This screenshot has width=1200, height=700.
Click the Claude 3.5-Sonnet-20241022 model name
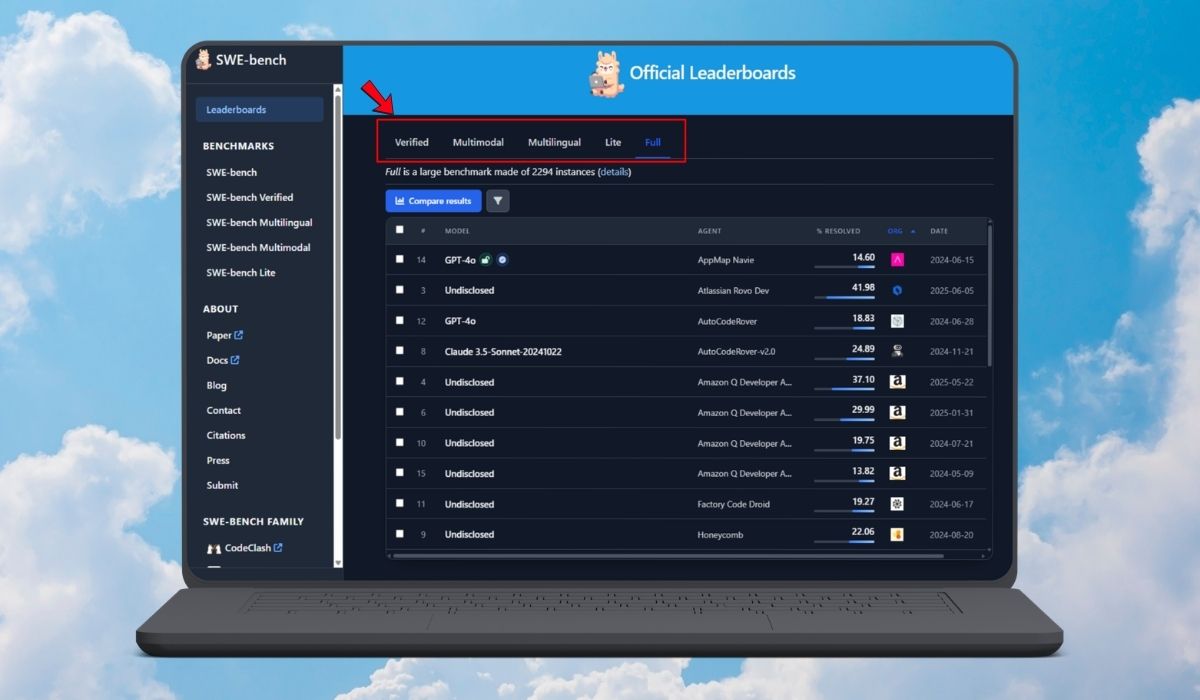pos(503,351)
